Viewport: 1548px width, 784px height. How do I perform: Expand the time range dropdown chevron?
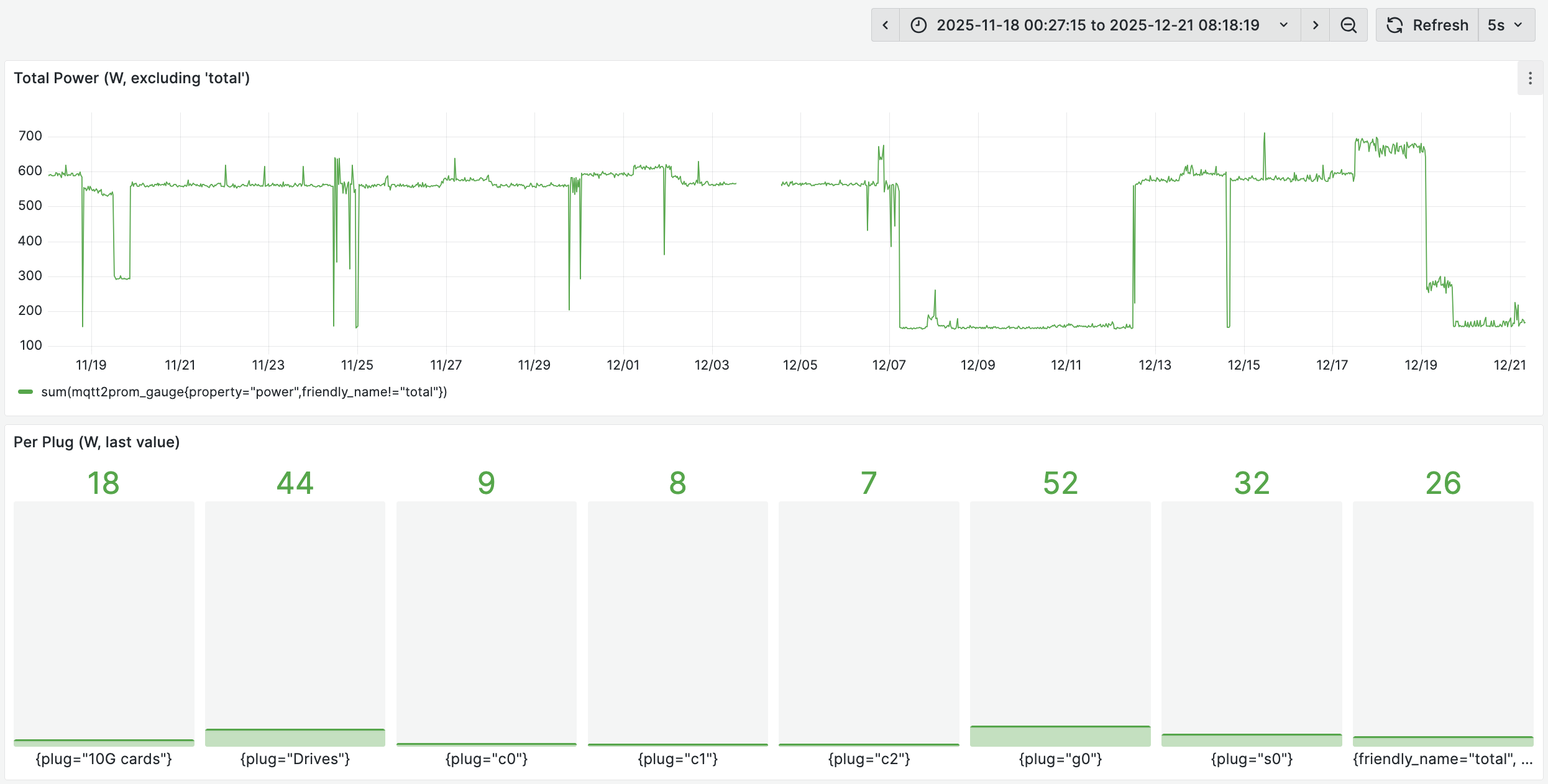coord(1283,25)
